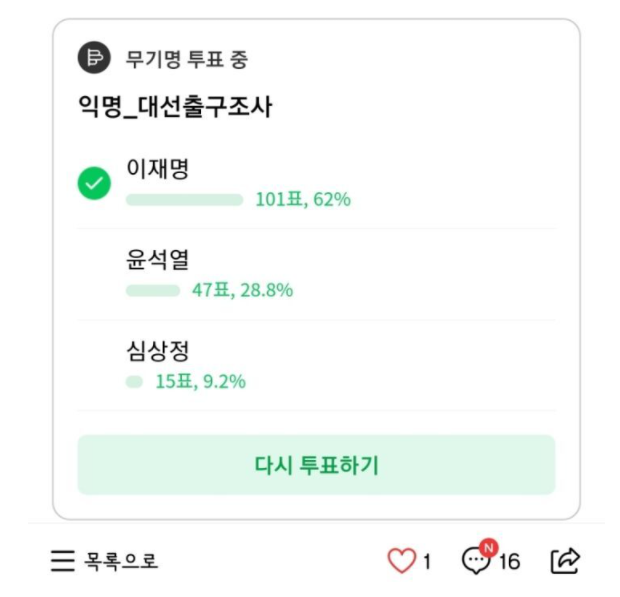Select the 심상정 poll option

pyautogui.click(x=158, y=351)
